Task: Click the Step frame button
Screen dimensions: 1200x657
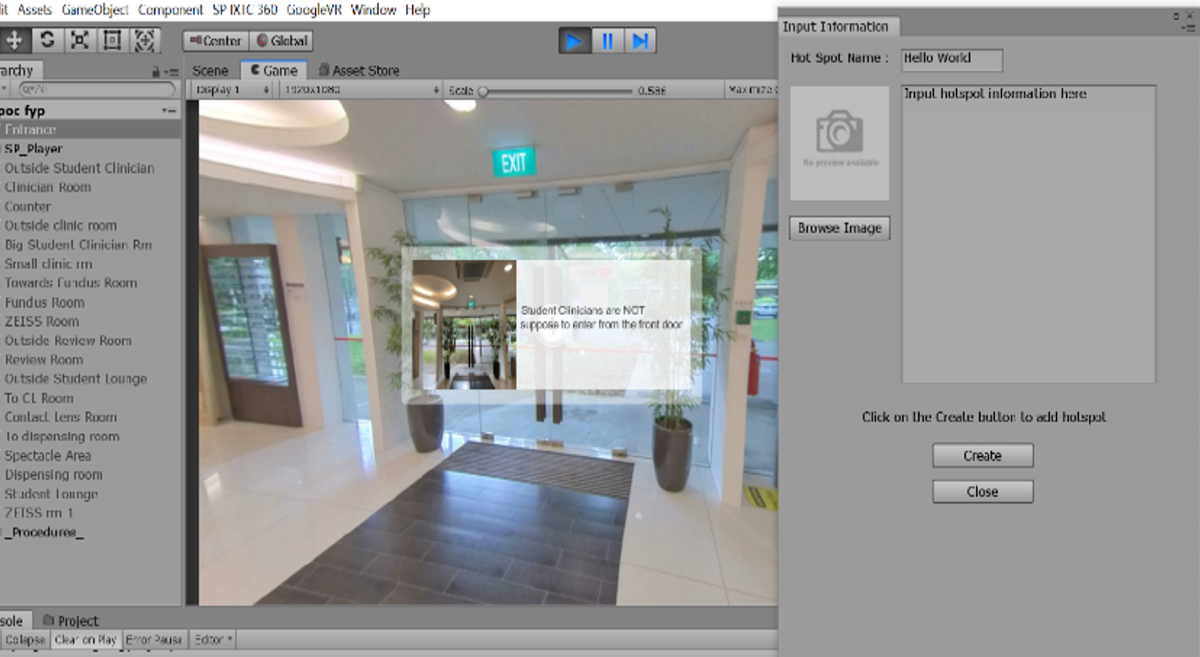Action: (641, 41)
